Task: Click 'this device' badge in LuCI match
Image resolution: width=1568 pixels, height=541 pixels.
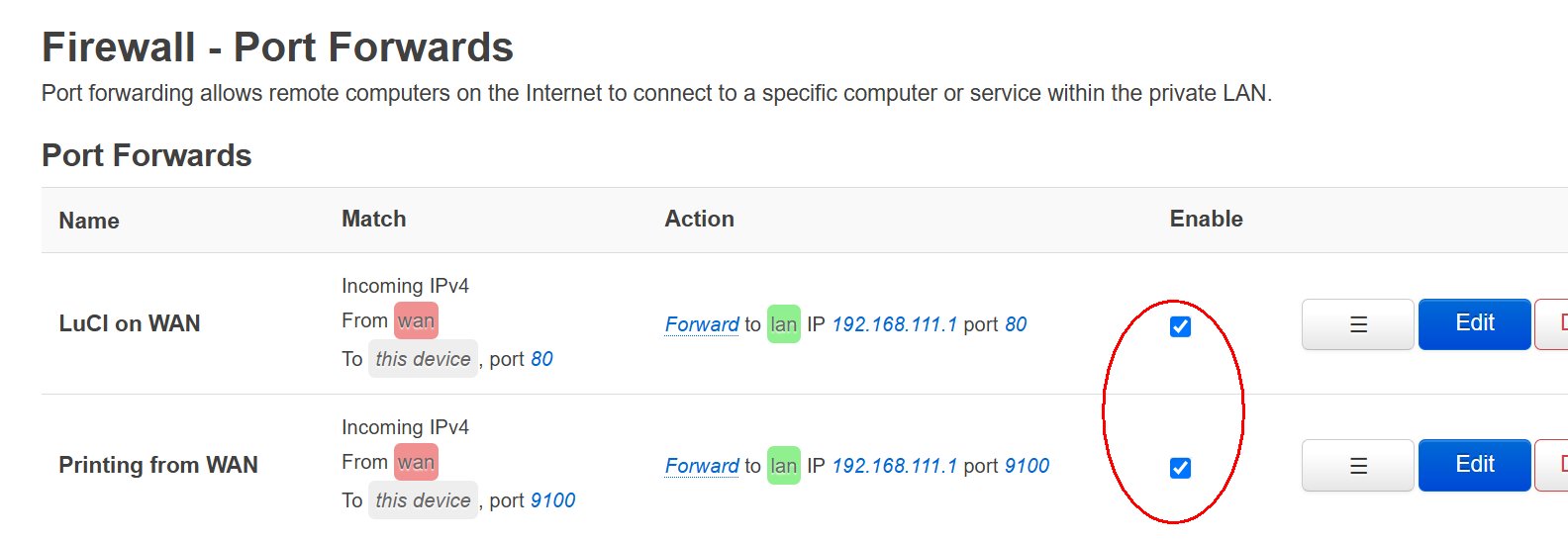Action: (x=424, y=359)
